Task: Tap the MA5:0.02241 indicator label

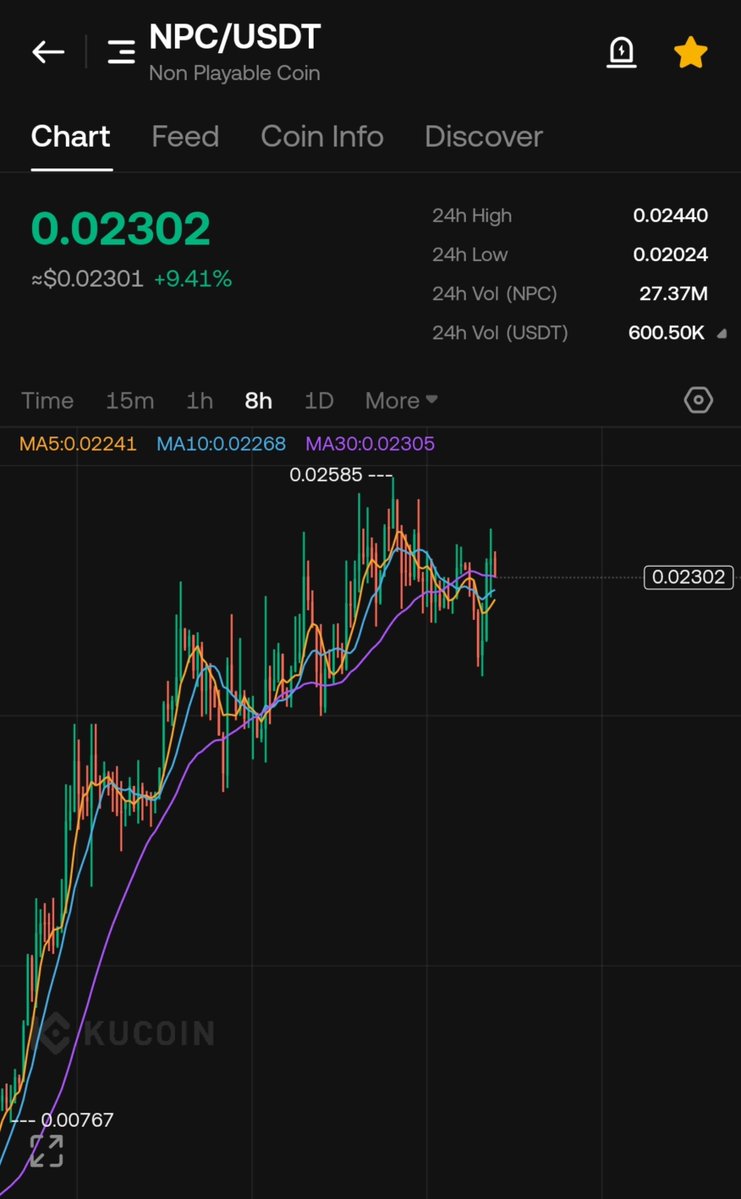Action: pyautogui.click(x=78, y=444)
